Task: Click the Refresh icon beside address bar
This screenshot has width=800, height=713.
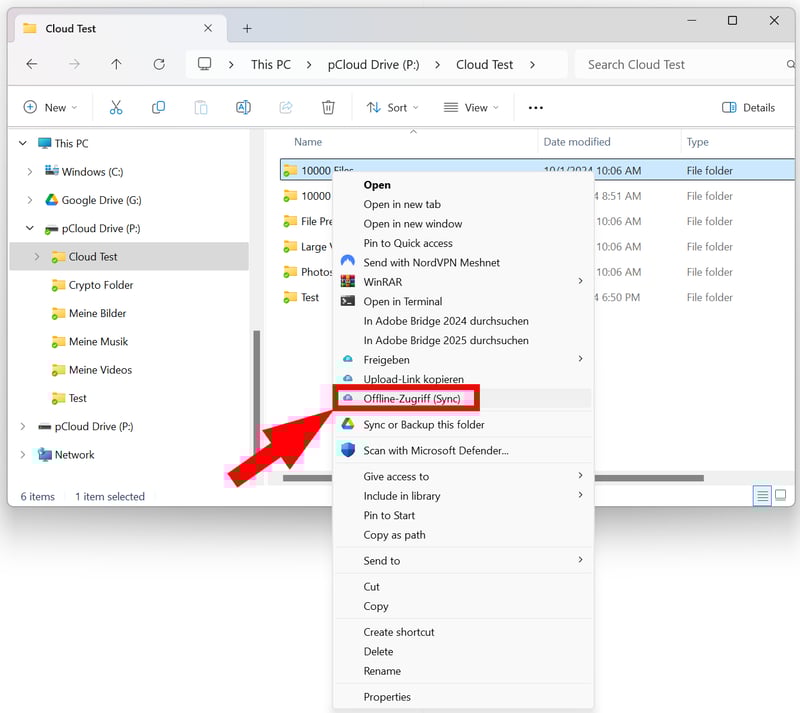Action: click(x=159, y=64)
